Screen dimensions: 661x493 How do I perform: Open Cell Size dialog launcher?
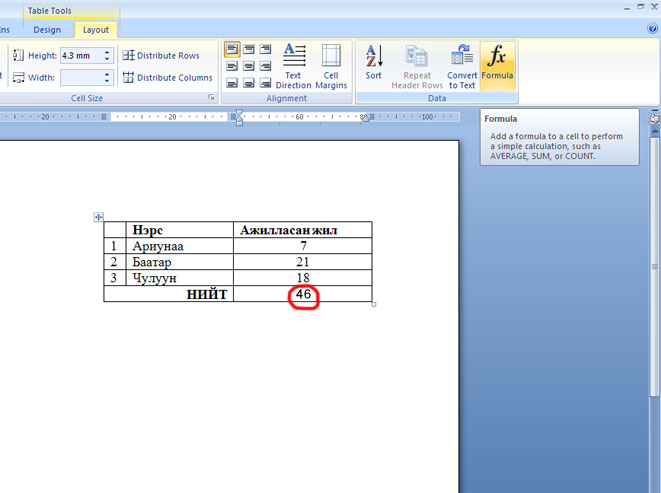[x=211, y=98]
